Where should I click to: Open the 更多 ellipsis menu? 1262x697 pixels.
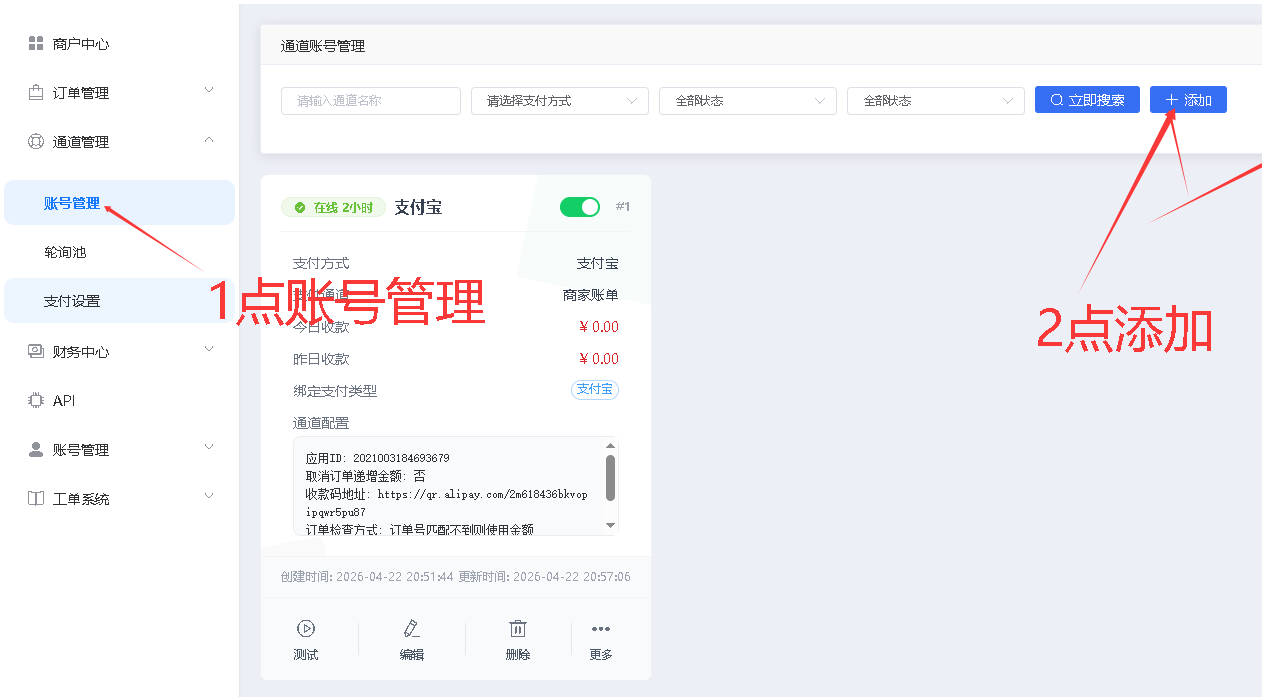pyautogui.click(x=600, y=629)
